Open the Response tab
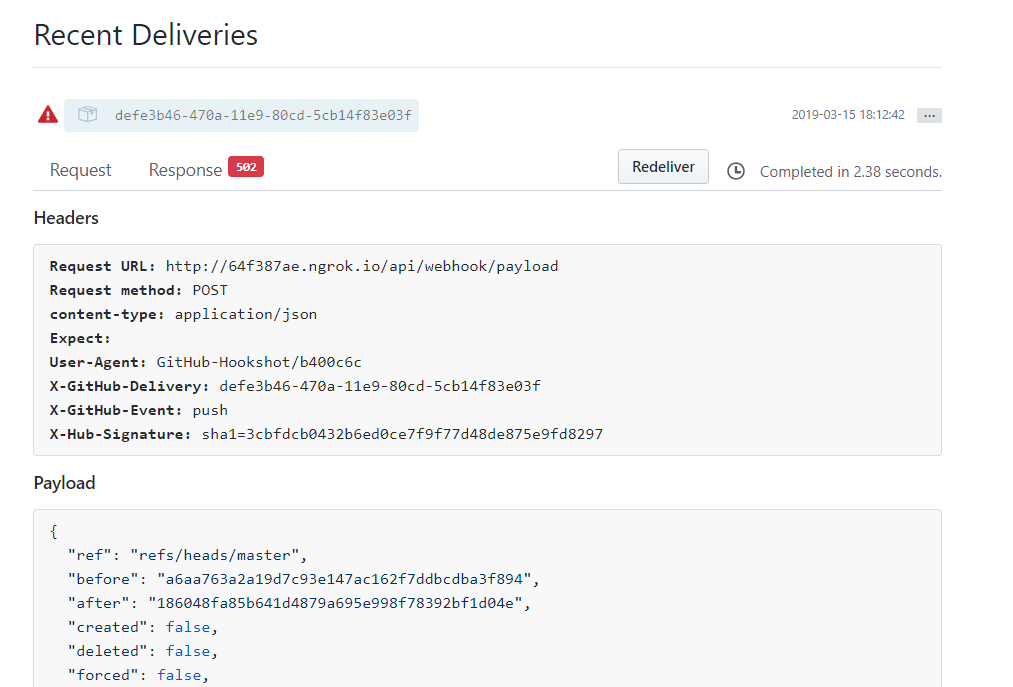The height and width of the screenshot is (687, 1013). point(185,170)
